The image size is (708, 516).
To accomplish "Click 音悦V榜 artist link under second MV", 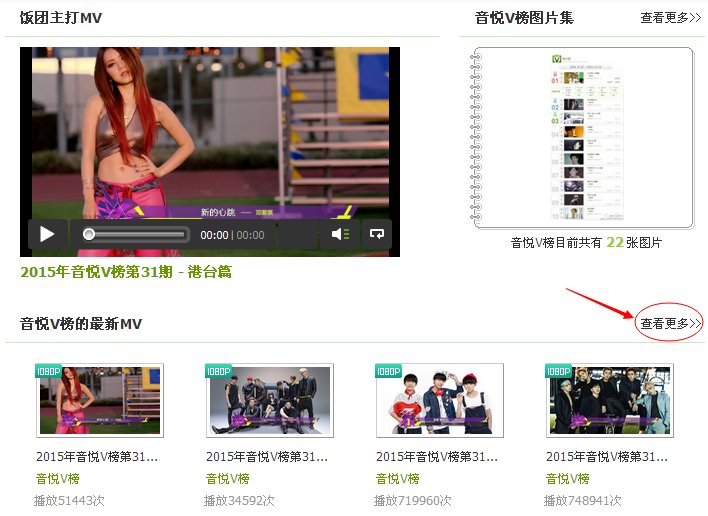I will (228, 478).
